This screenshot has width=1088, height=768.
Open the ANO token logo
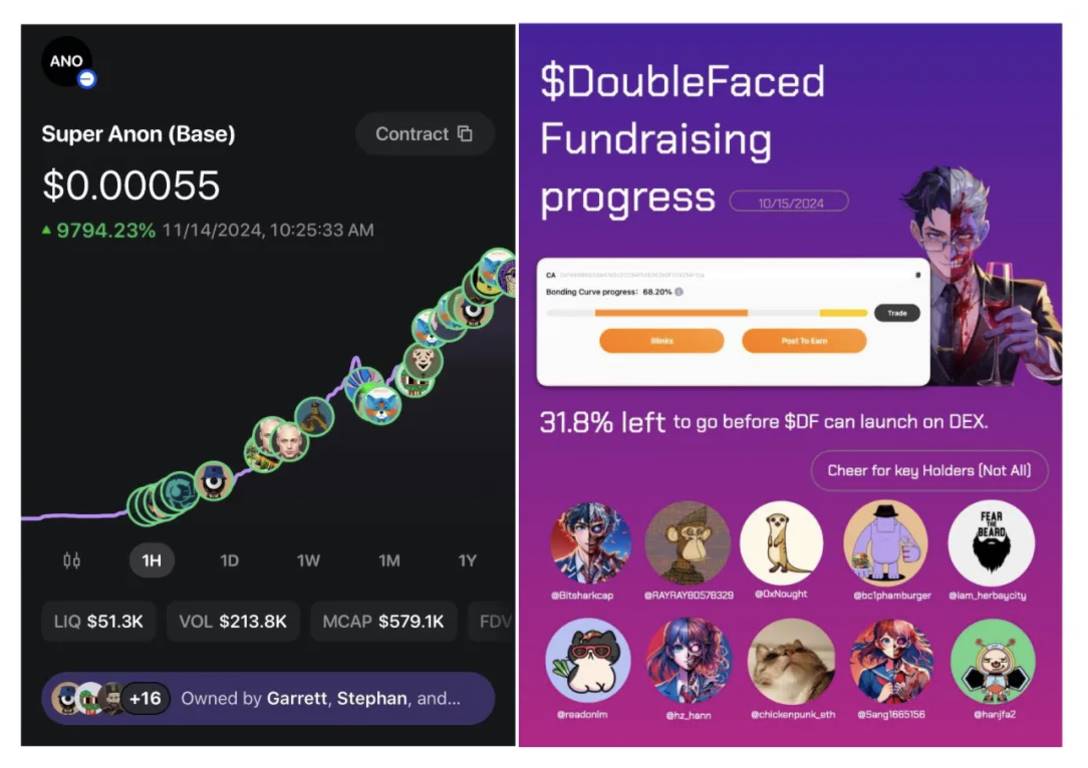67,62
